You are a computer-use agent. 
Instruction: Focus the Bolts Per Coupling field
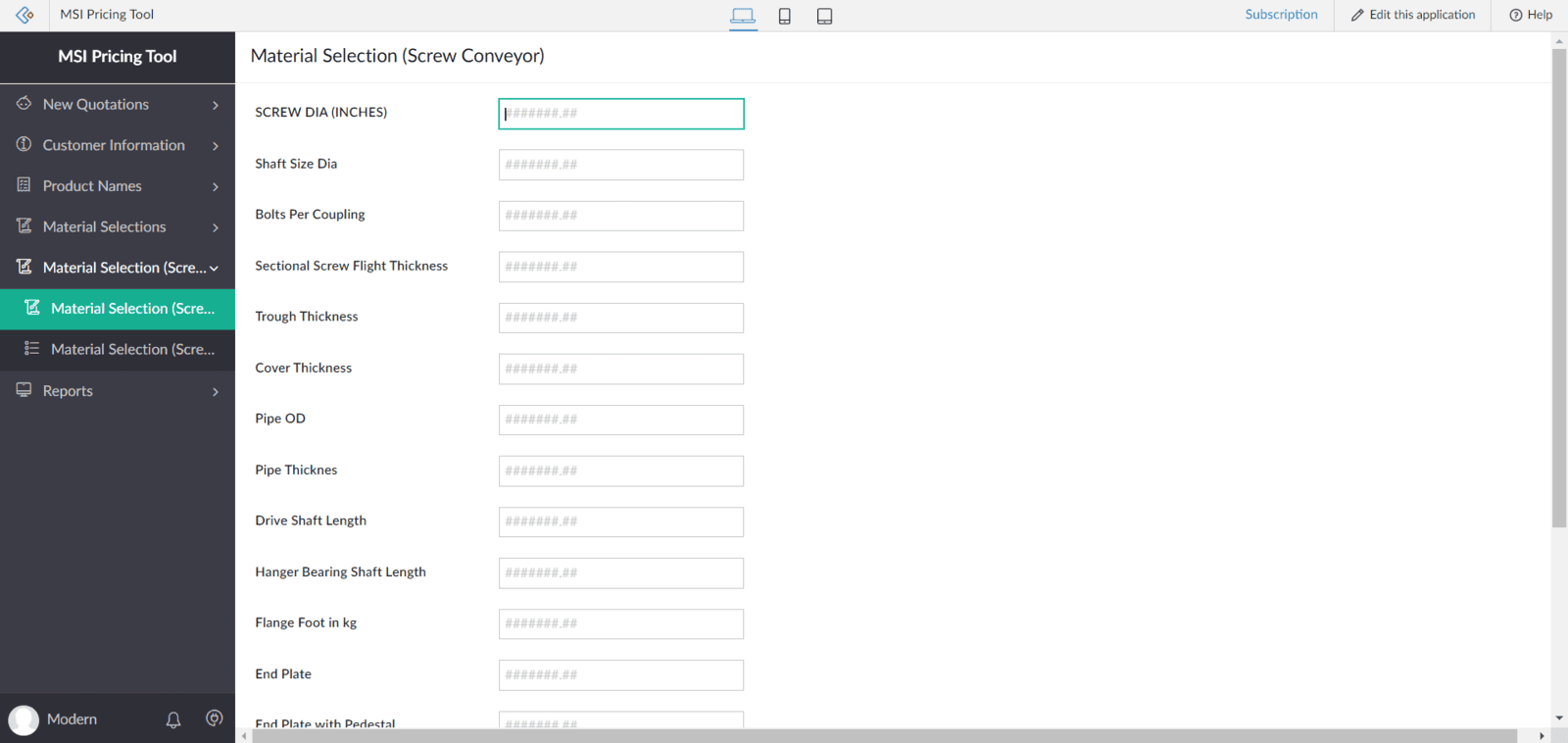621,216
